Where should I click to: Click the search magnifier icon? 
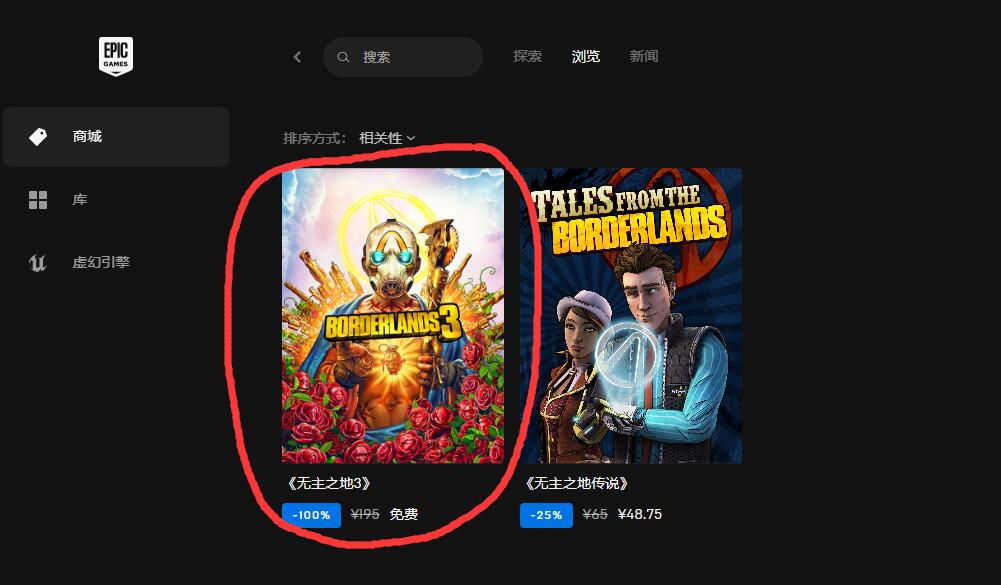343,57
